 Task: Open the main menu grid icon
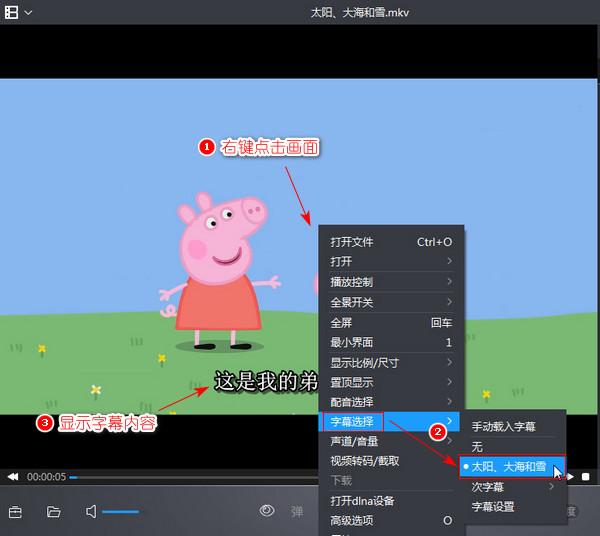coord(11,12)
